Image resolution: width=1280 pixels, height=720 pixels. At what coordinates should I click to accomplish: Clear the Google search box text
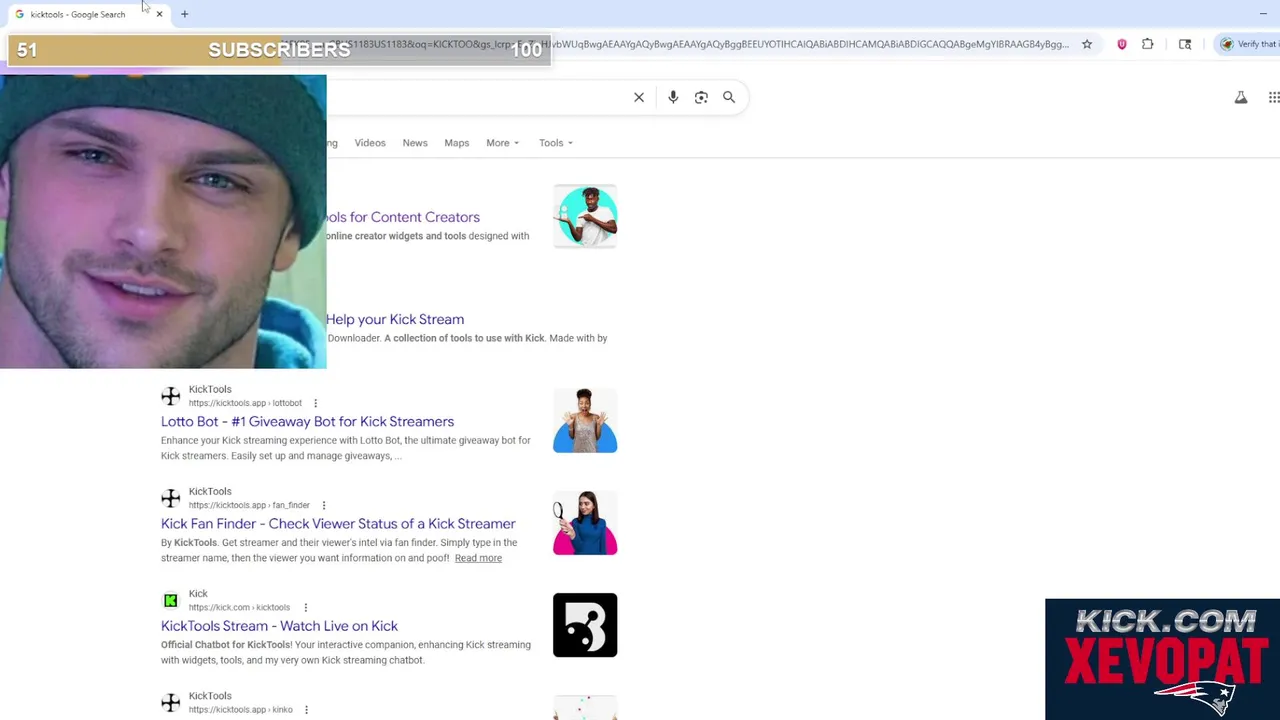[639, 97]
